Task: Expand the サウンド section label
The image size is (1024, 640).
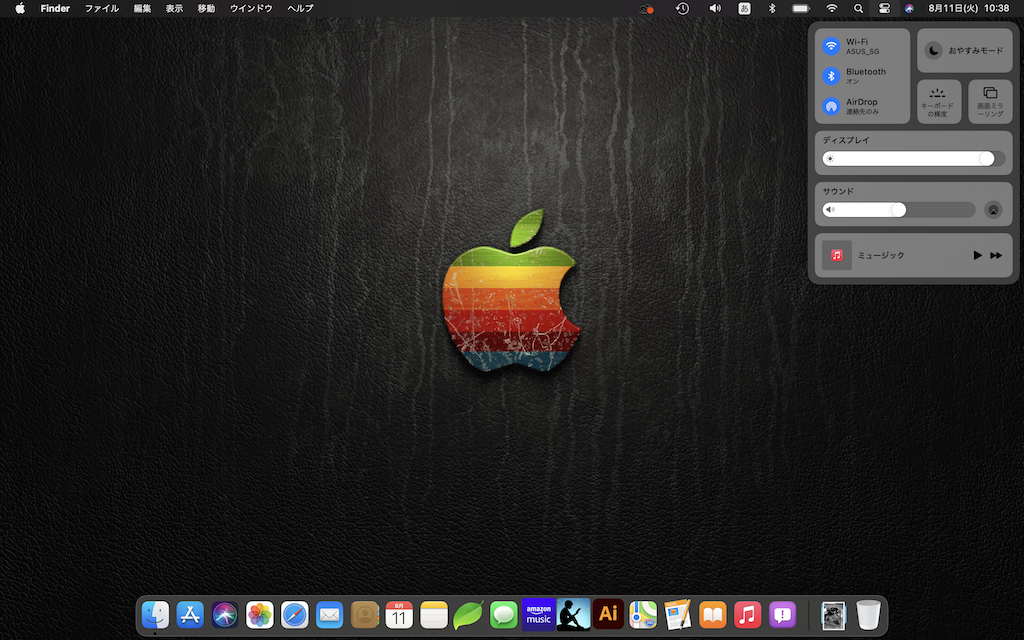Action: (838, 191)
